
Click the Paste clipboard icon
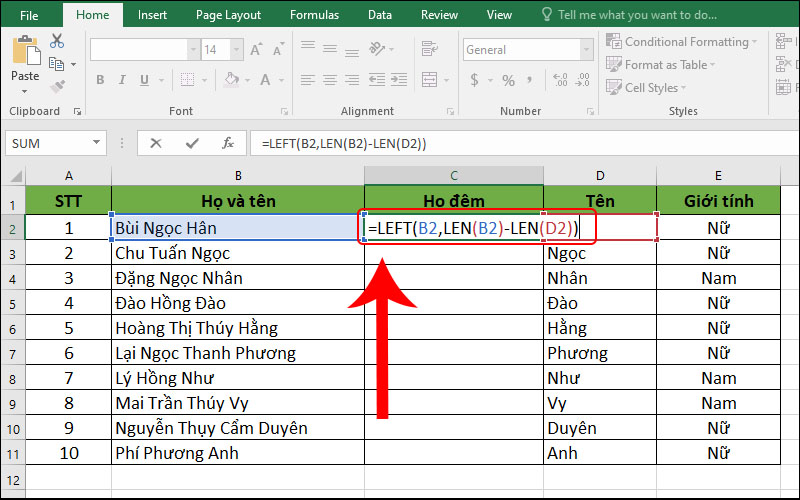(26, 51)
